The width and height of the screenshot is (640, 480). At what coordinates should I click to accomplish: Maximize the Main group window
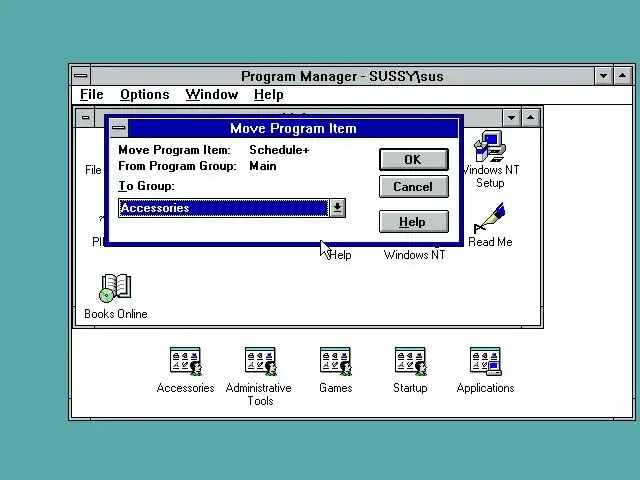(530, 118)
